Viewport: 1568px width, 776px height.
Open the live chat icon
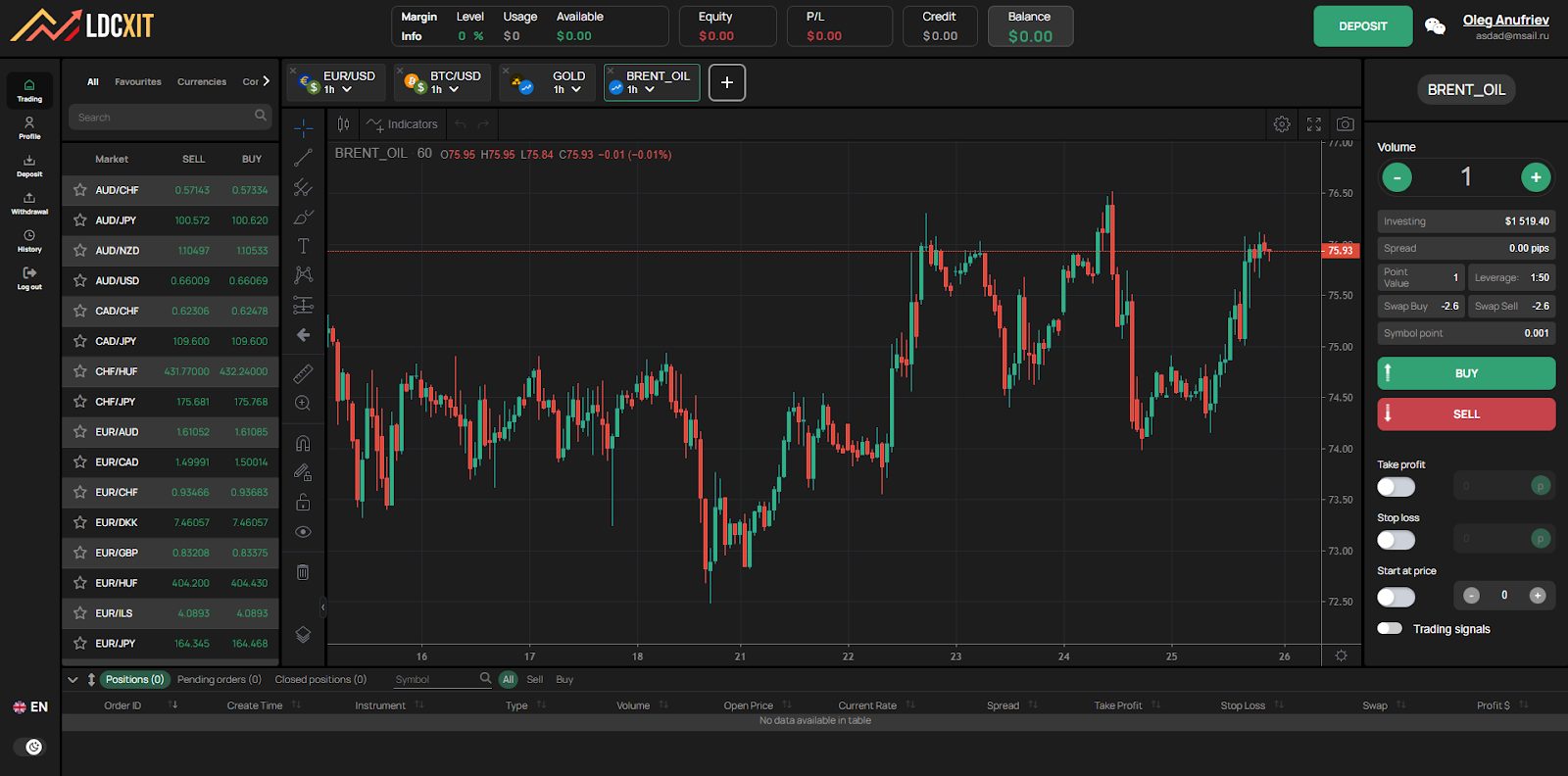[1436, 26]
